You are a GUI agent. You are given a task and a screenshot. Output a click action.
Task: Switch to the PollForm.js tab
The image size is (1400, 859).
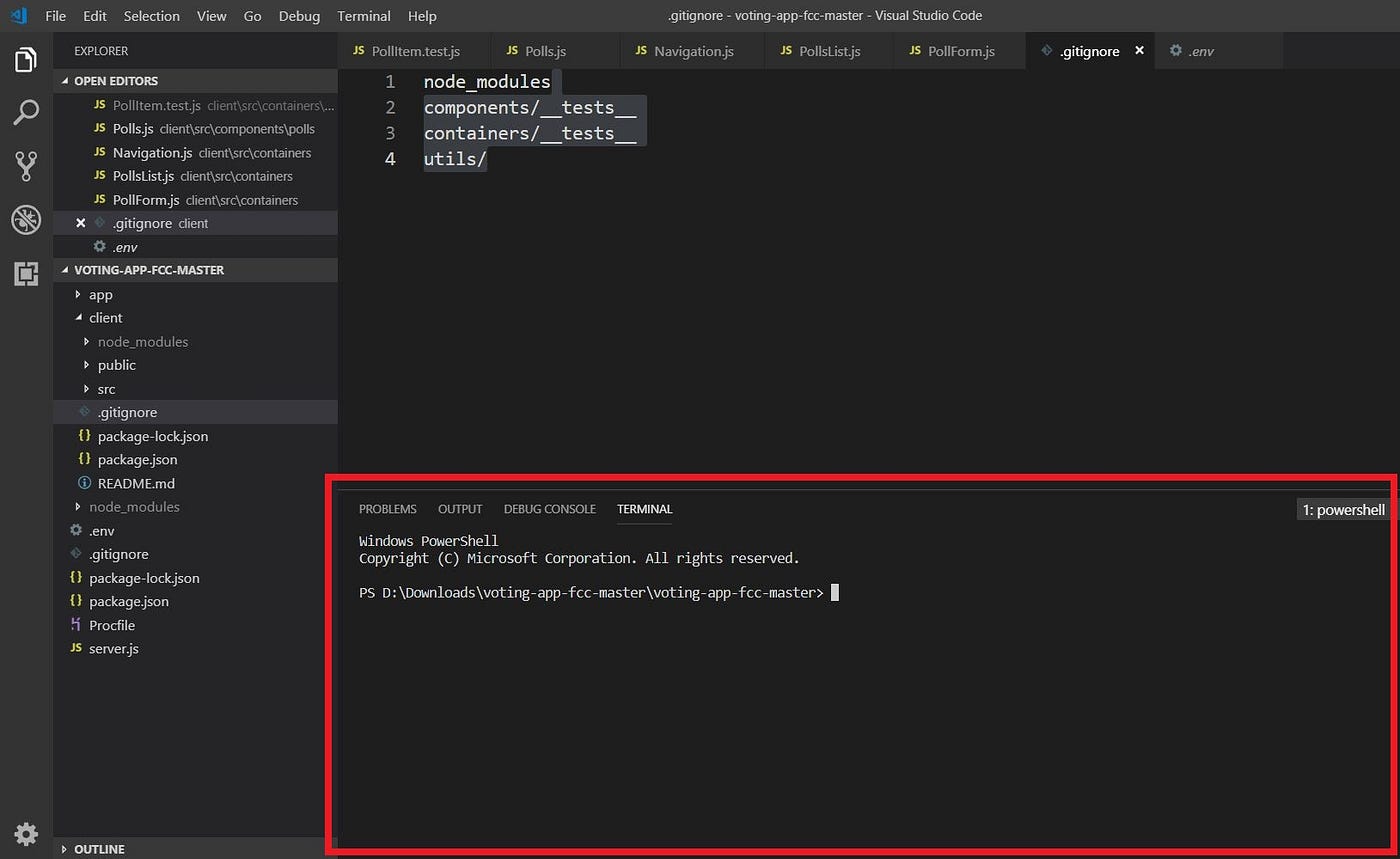[x=958, y=50]
